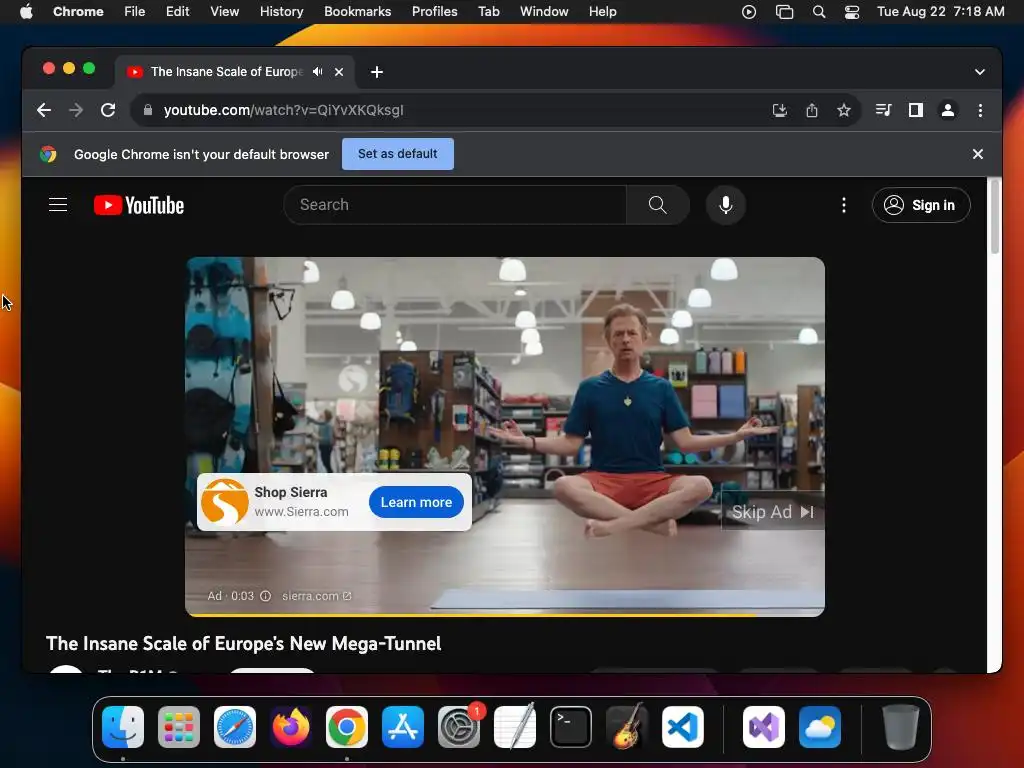Viewport: 1024px width, 768px height.
Task: Click the Sierra ad logo
Action: [x=224, y=502]
